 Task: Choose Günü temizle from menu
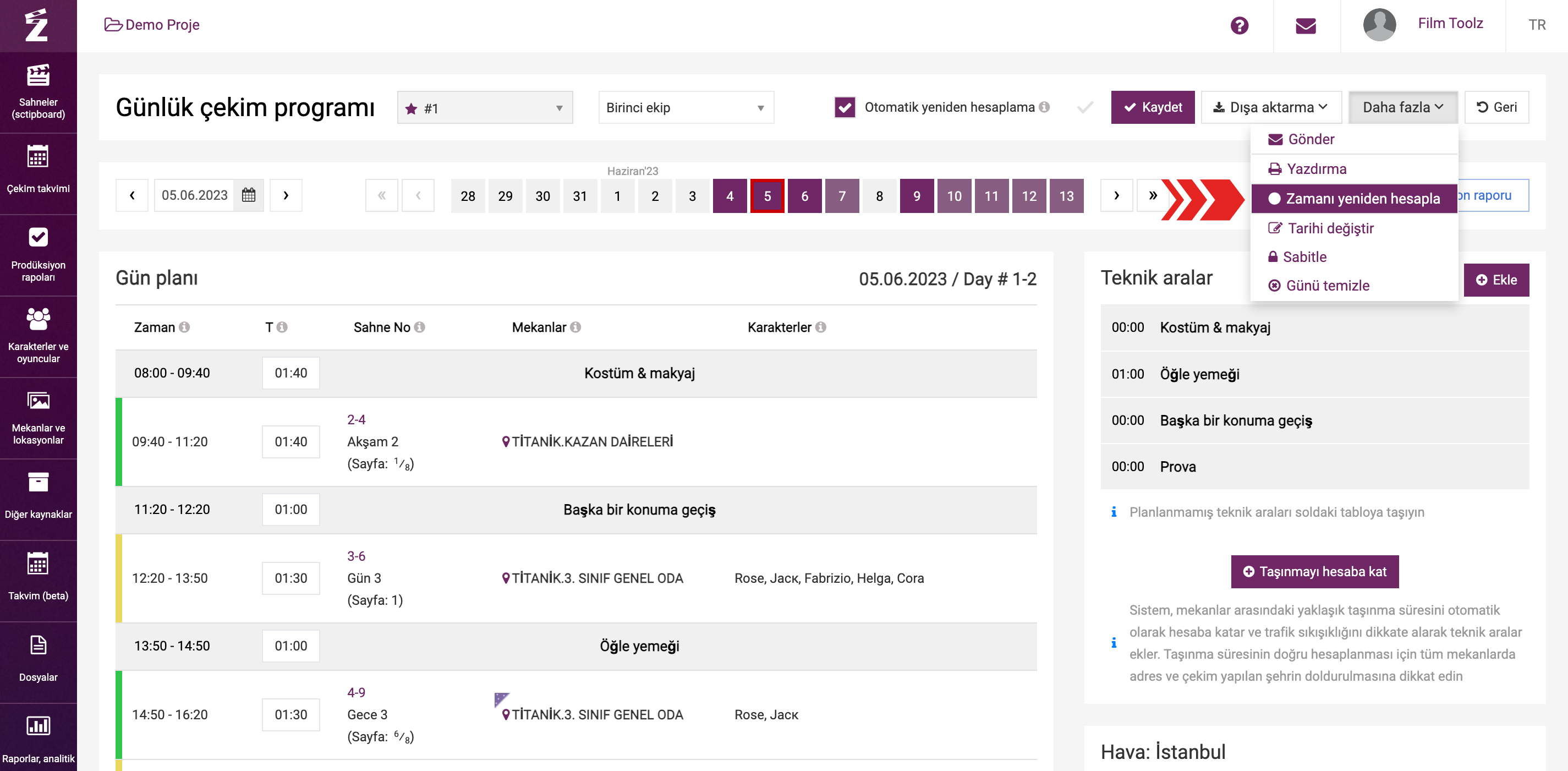click(1327, 285)
